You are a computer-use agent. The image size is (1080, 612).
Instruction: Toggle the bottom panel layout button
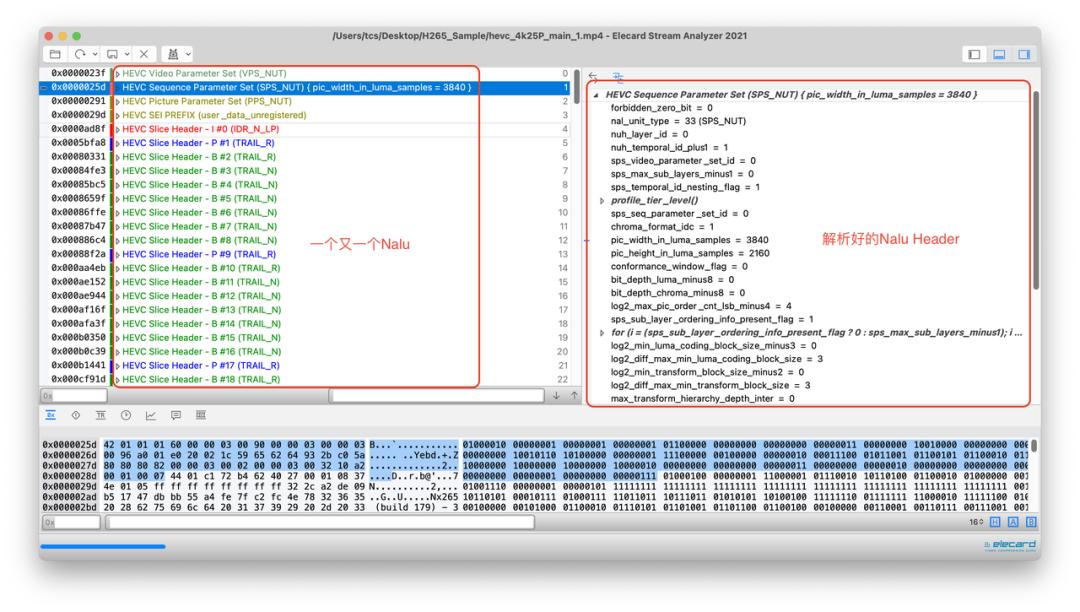pos(999,53)
